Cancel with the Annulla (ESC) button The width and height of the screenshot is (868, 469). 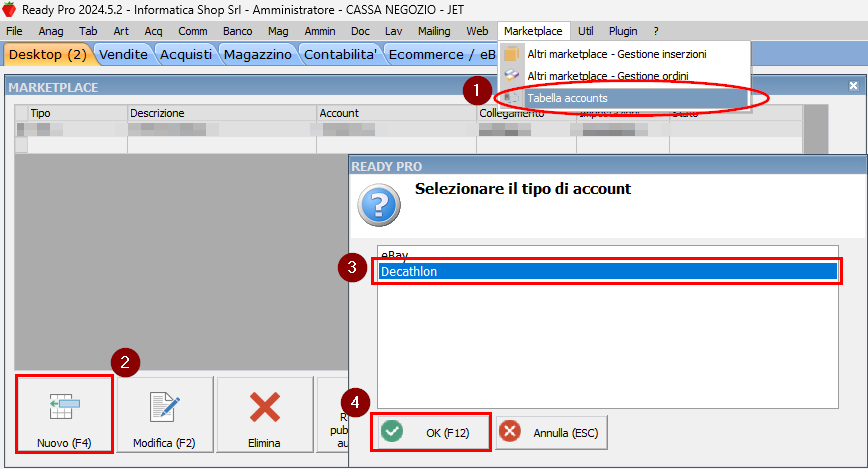tap(551, 432)
